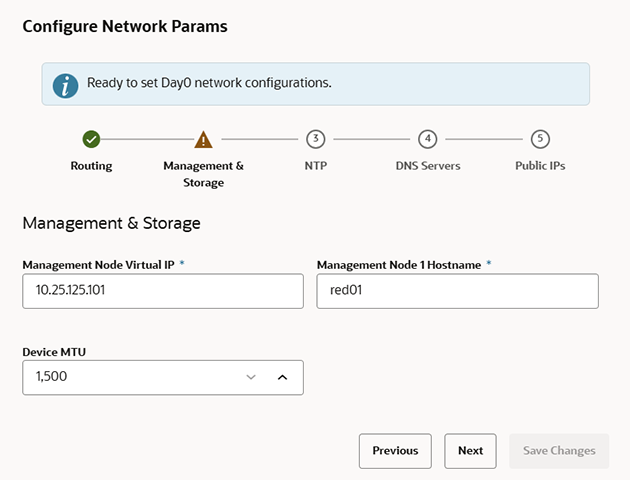Click the info icon in the banner
Screen dimensions: 630x480
[66, 85]
